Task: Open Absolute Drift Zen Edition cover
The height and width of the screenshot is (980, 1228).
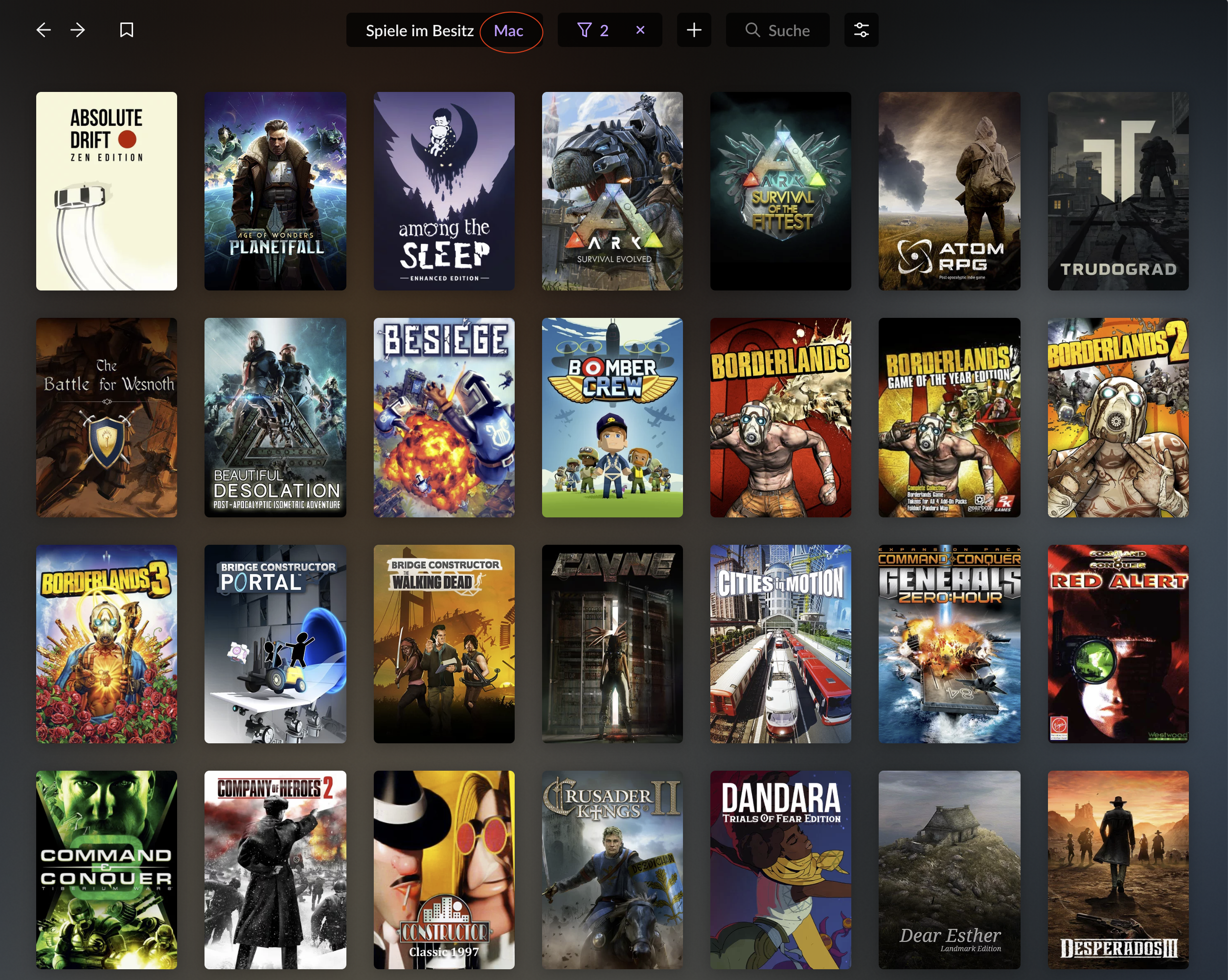Action: 107,191
